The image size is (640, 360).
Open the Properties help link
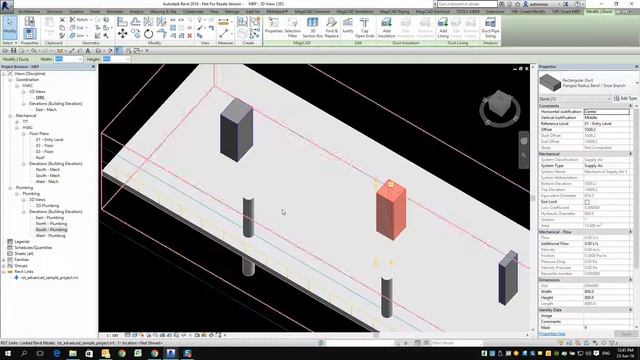click(x=552, y=334)
